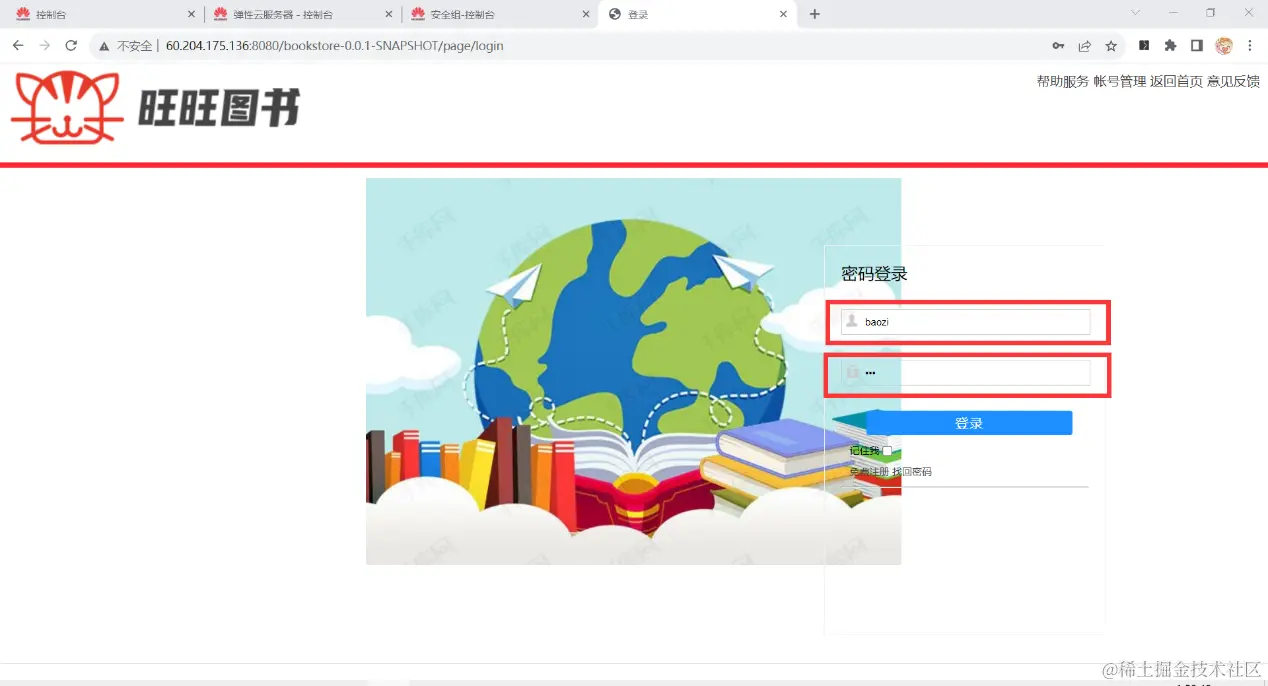Tick the 记住我 checkbox

[887, 451]
